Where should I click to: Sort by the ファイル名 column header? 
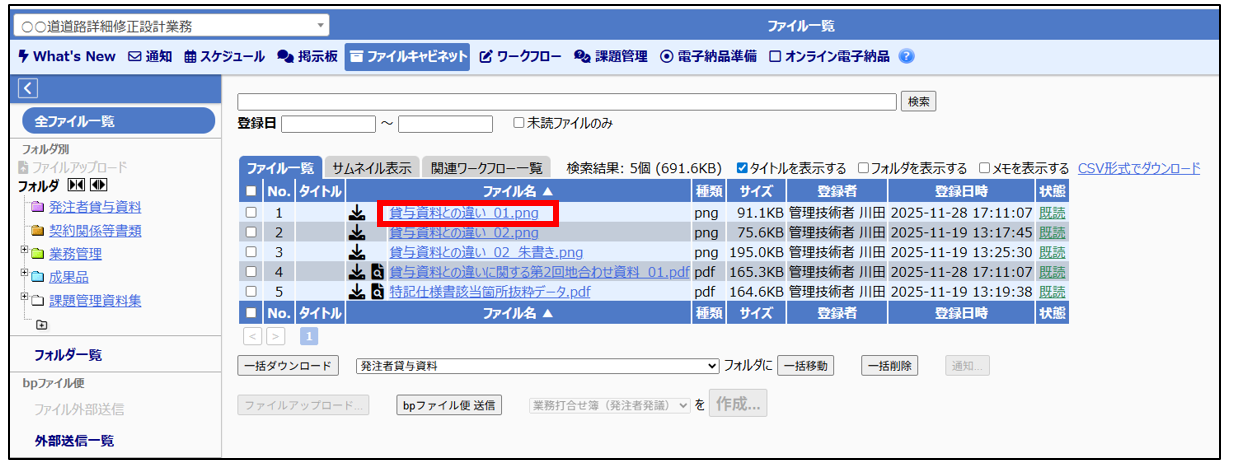click(x=518, y=190)
